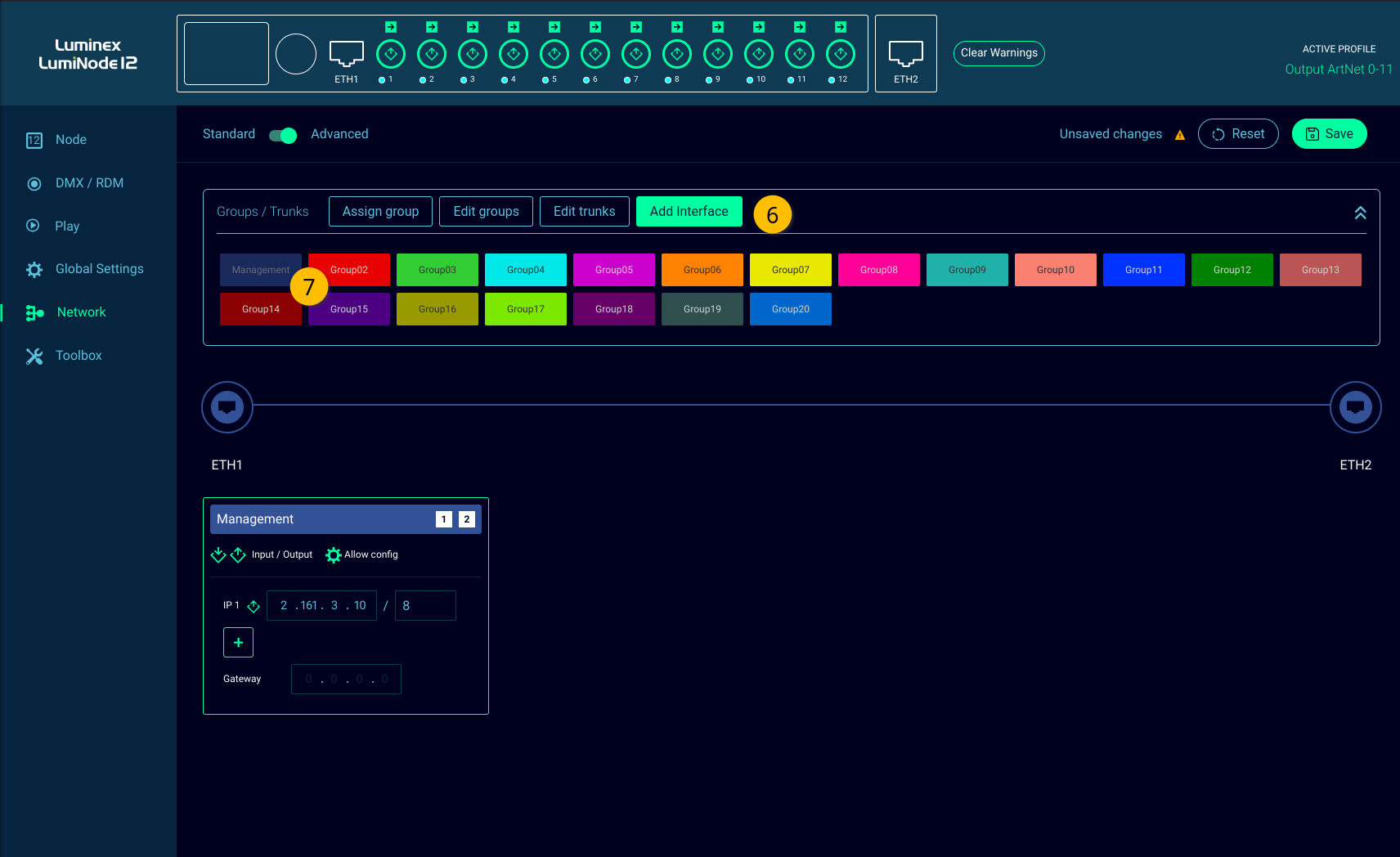Select DMX port 12 icon
Viewport: 1400px width, 857px height.
coord(841,54)
